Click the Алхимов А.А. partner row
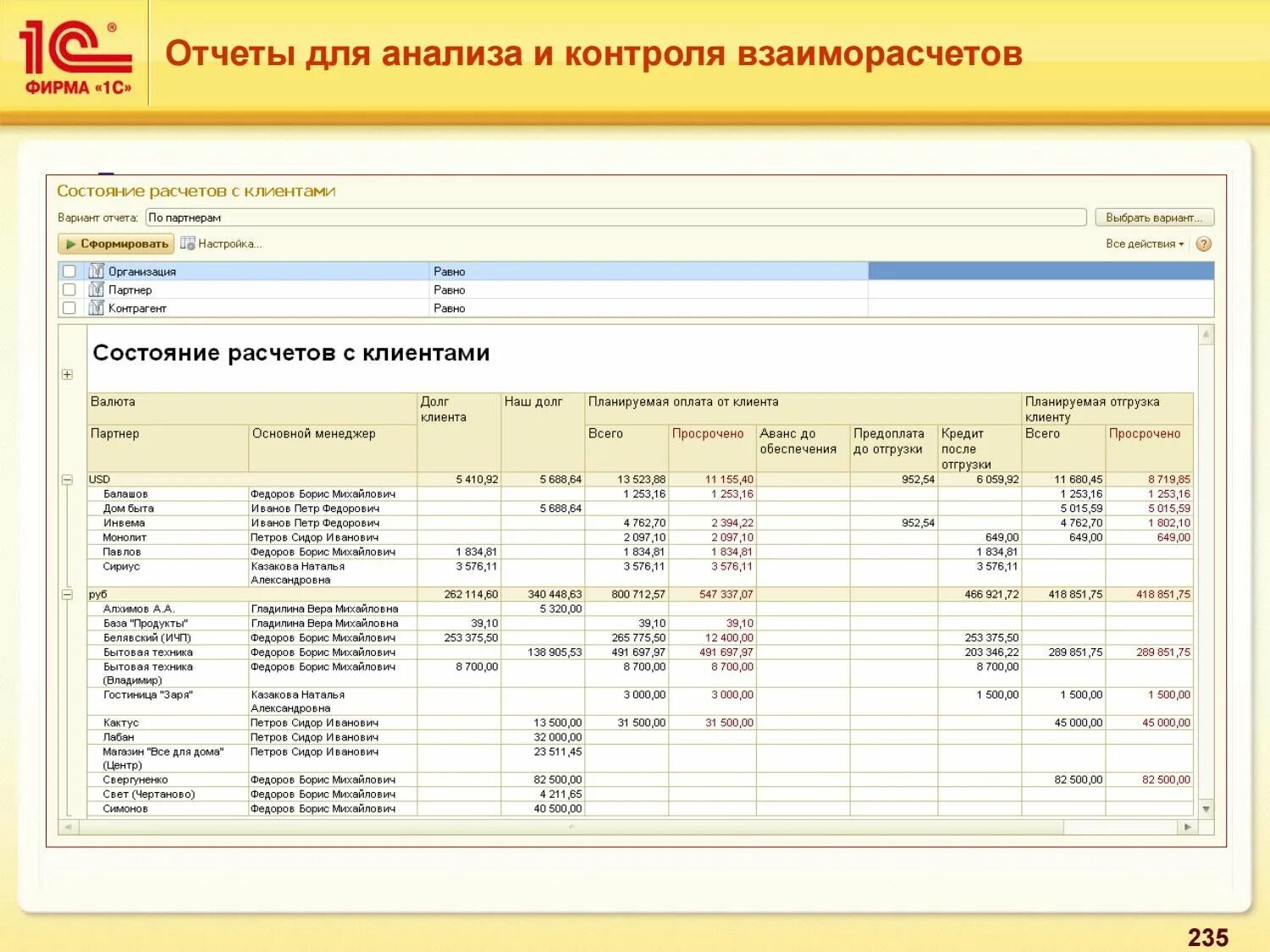Screen dimensions: 1270x952 click(640, 609)
